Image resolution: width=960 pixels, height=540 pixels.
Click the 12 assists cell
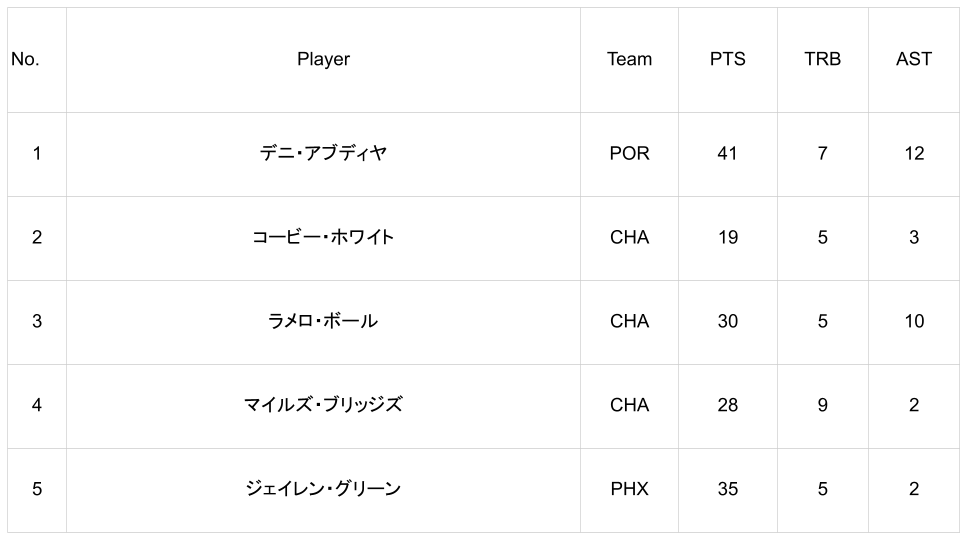[x=914, y=154]
